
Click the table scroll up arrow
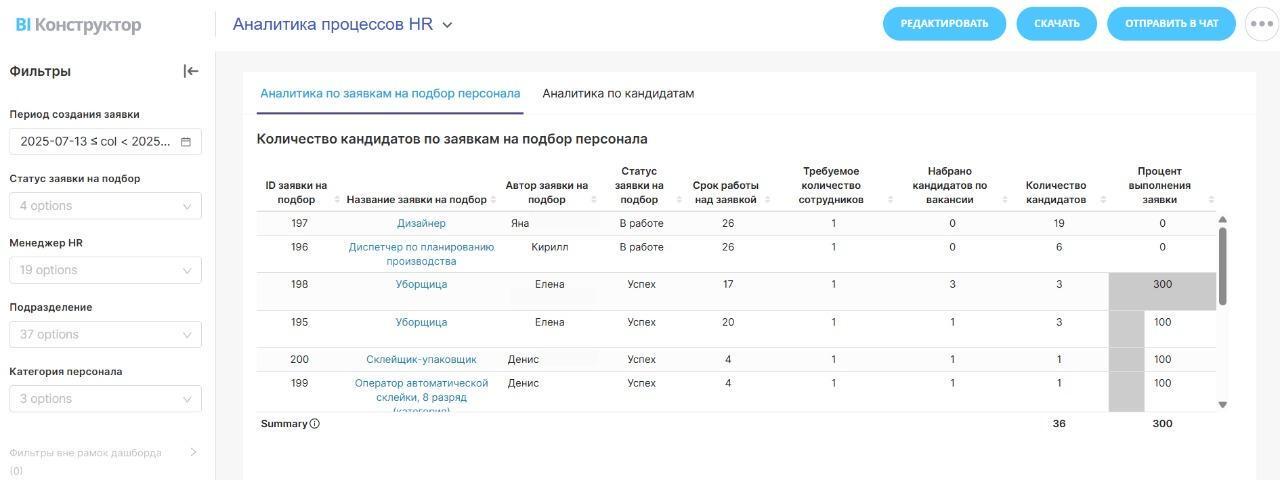coord(1222,219)
